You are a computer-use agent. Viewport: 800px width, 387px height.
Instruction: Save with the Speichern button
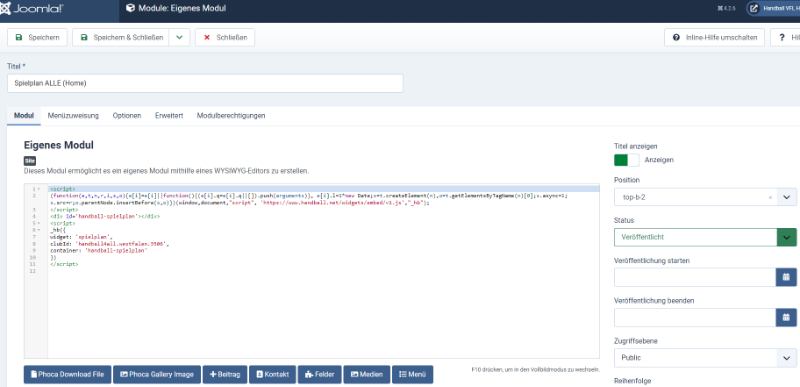point(37,38)
